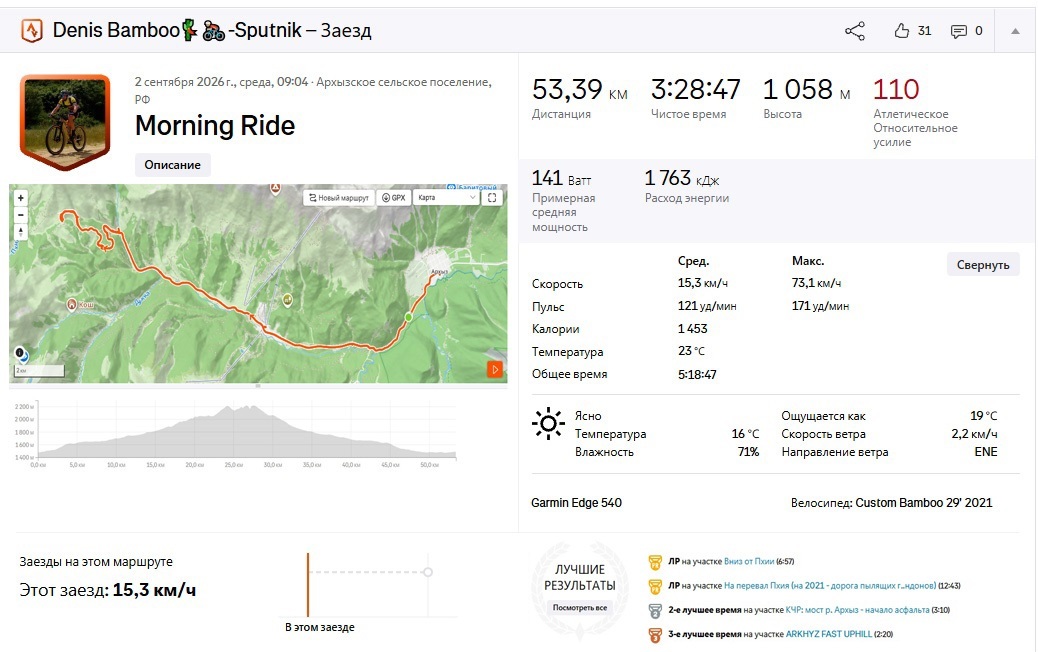View all best results via Посмотреть все
Image resolution: width=1038 pixels, height=652 pixels.
click(580, 608)
